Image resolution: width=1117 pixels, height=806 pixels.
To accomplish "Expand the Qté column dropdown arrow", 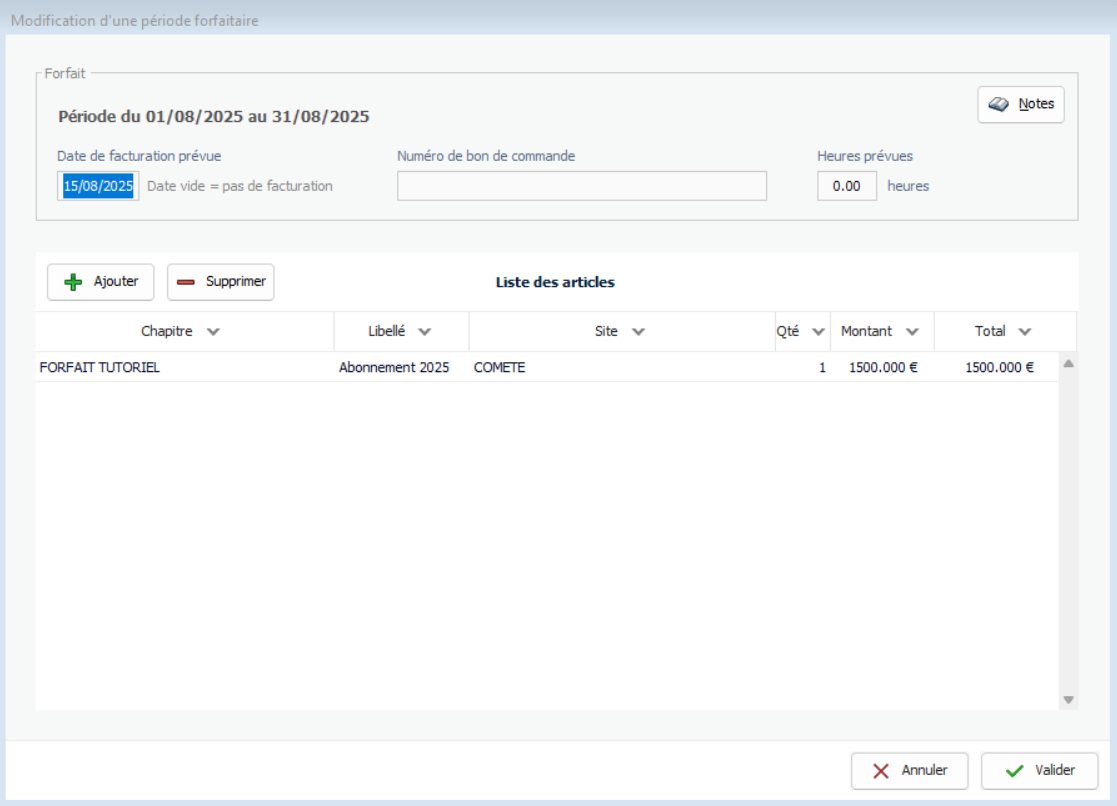I will [818, 332].
